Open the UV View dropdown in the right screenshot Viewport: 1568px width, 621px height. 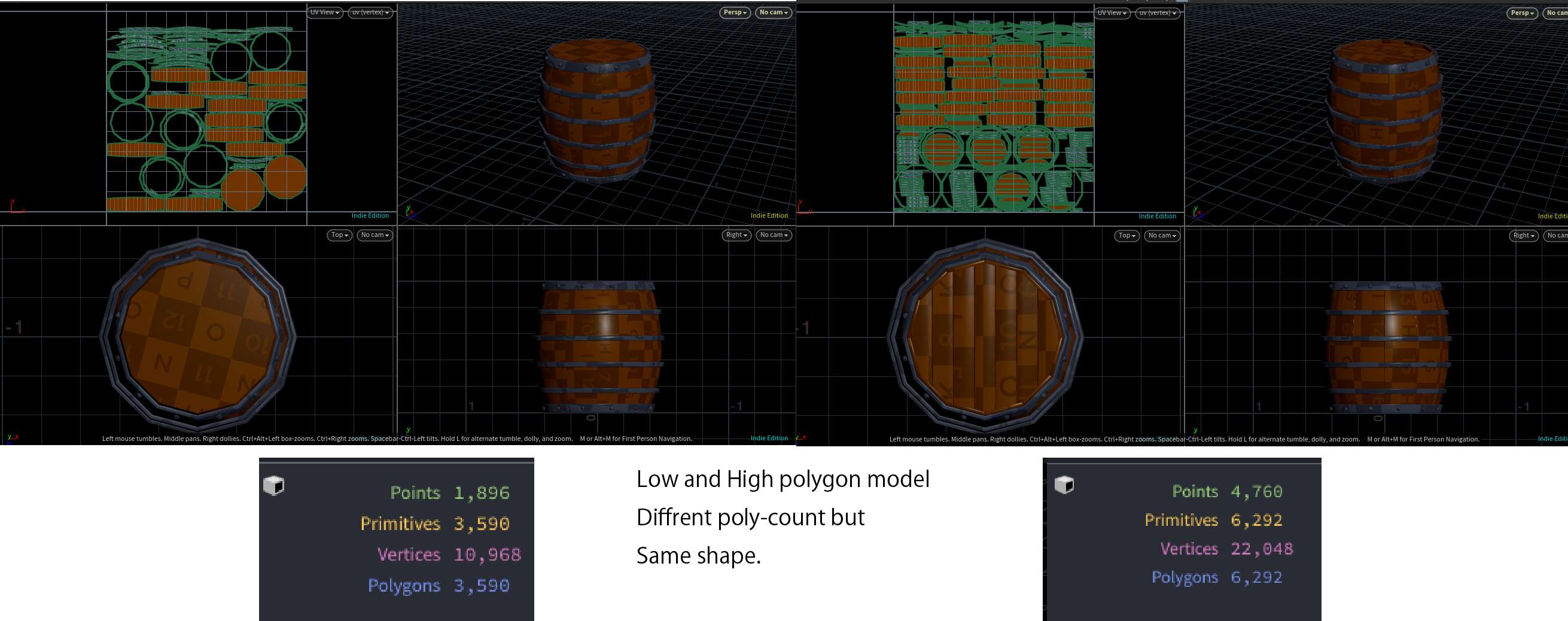pyautogui.click(x=1112, y=13)
